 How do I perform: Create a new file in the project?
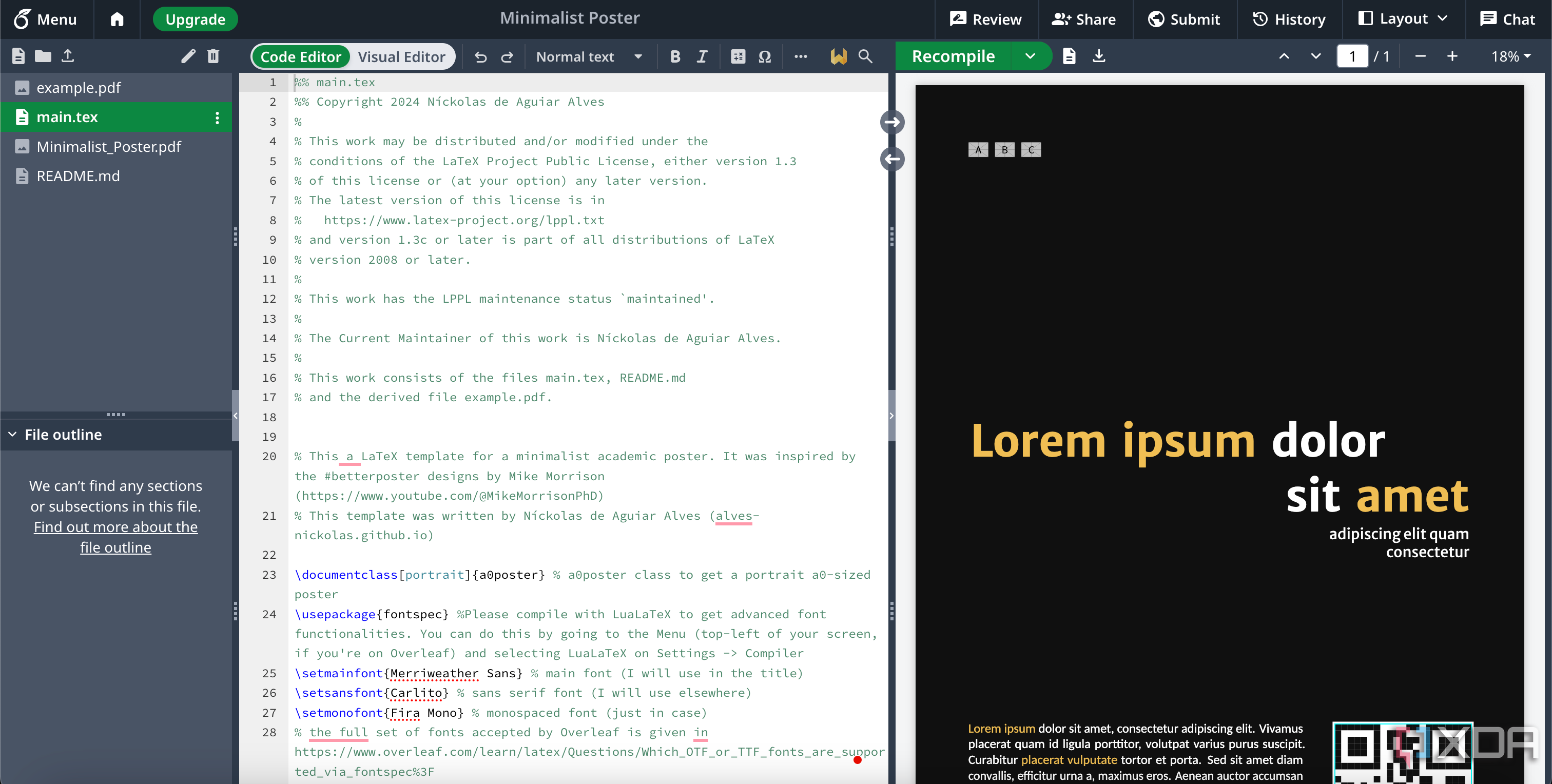click(x=17, y=55)
